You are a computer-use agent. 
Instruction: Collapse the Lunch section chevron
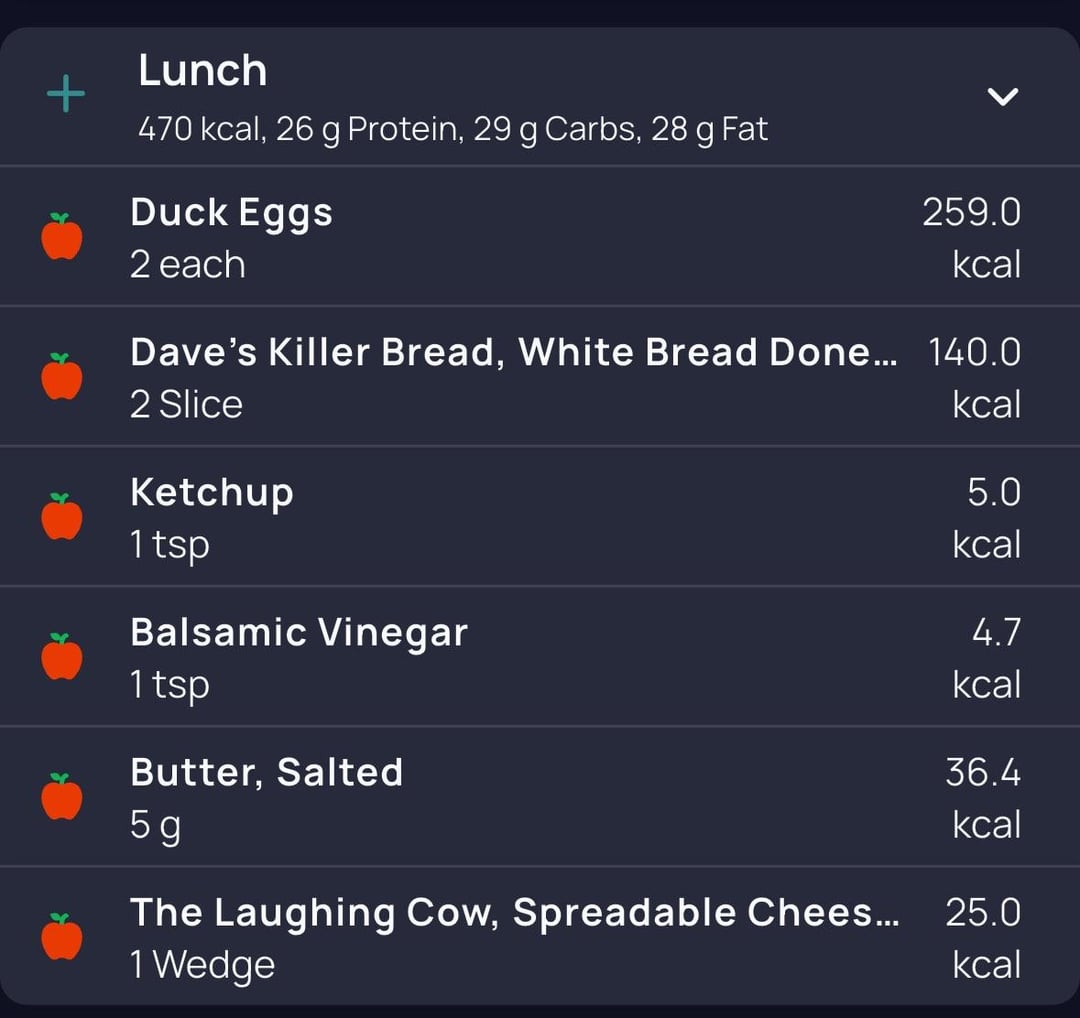coord(1002,96)
